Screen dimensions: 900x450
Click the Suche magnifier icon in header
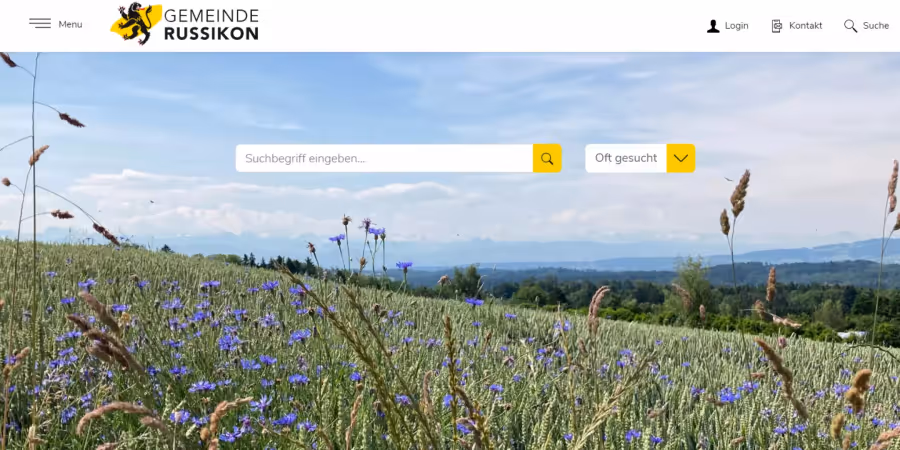pos(850,26)
